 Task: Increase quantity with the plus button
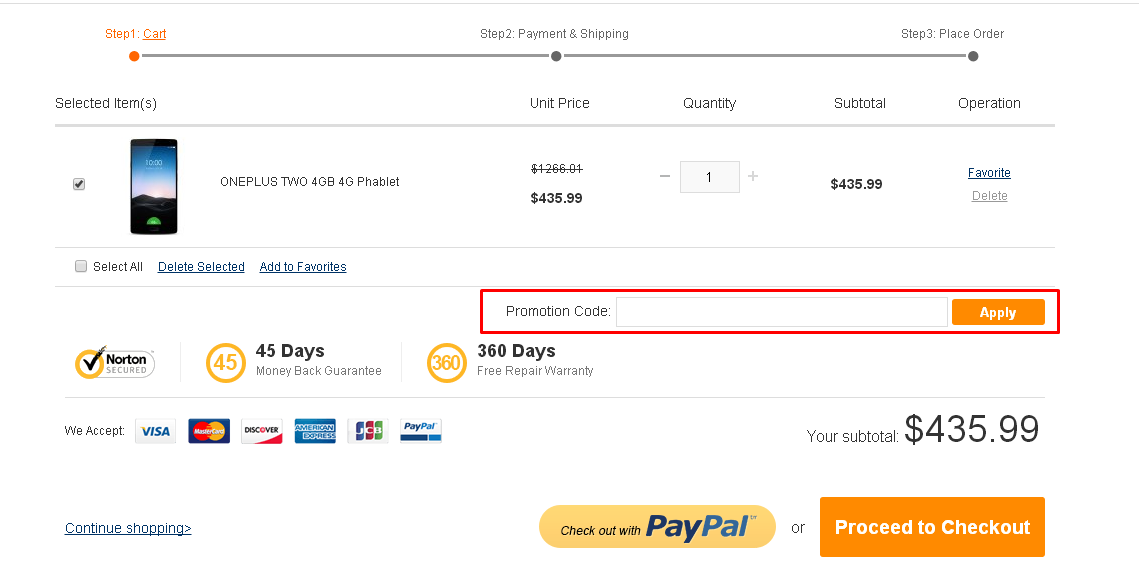click(x=753, y=177)
